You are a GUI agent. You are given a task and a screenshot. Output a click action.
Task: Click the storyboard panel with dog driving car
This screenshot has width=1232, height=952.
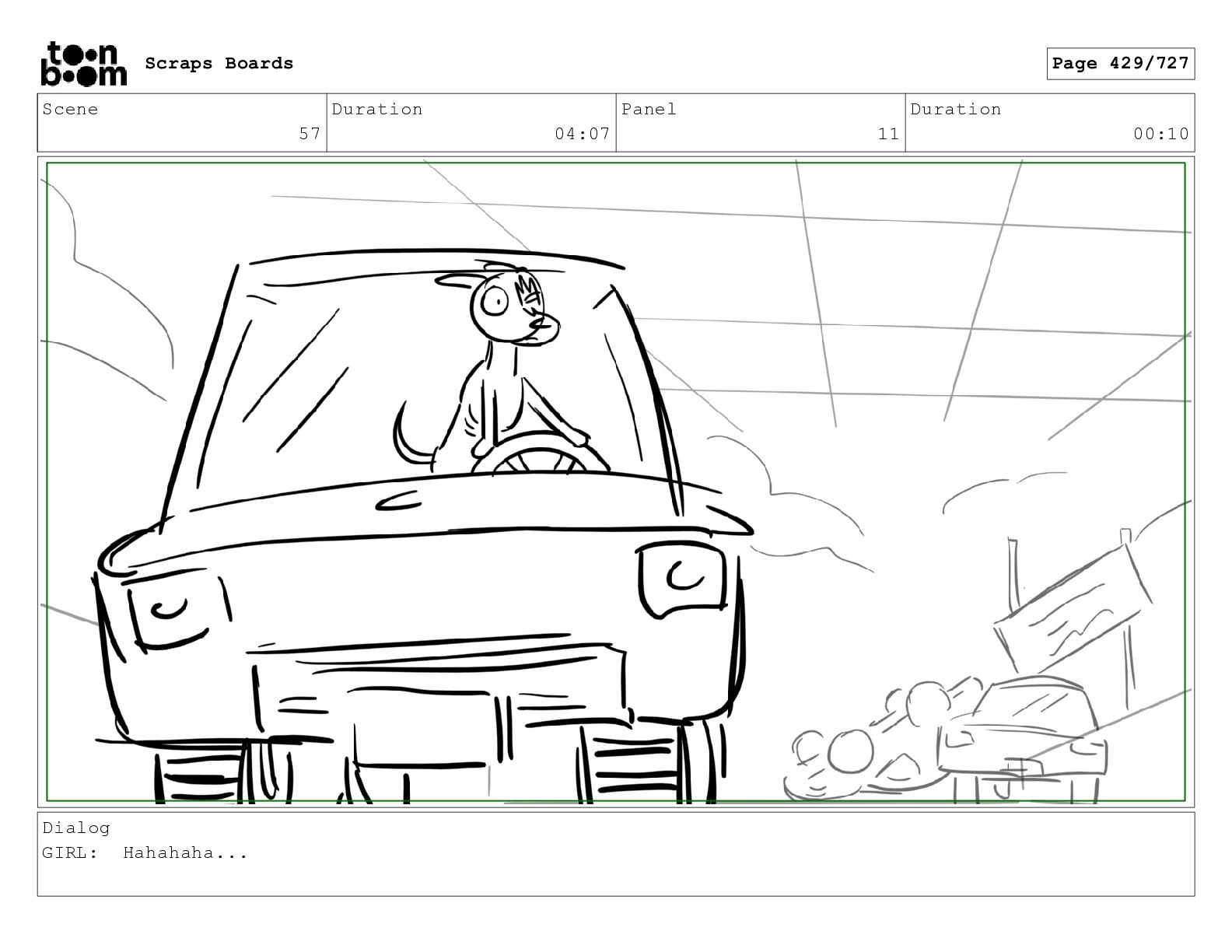coord(616,482)
